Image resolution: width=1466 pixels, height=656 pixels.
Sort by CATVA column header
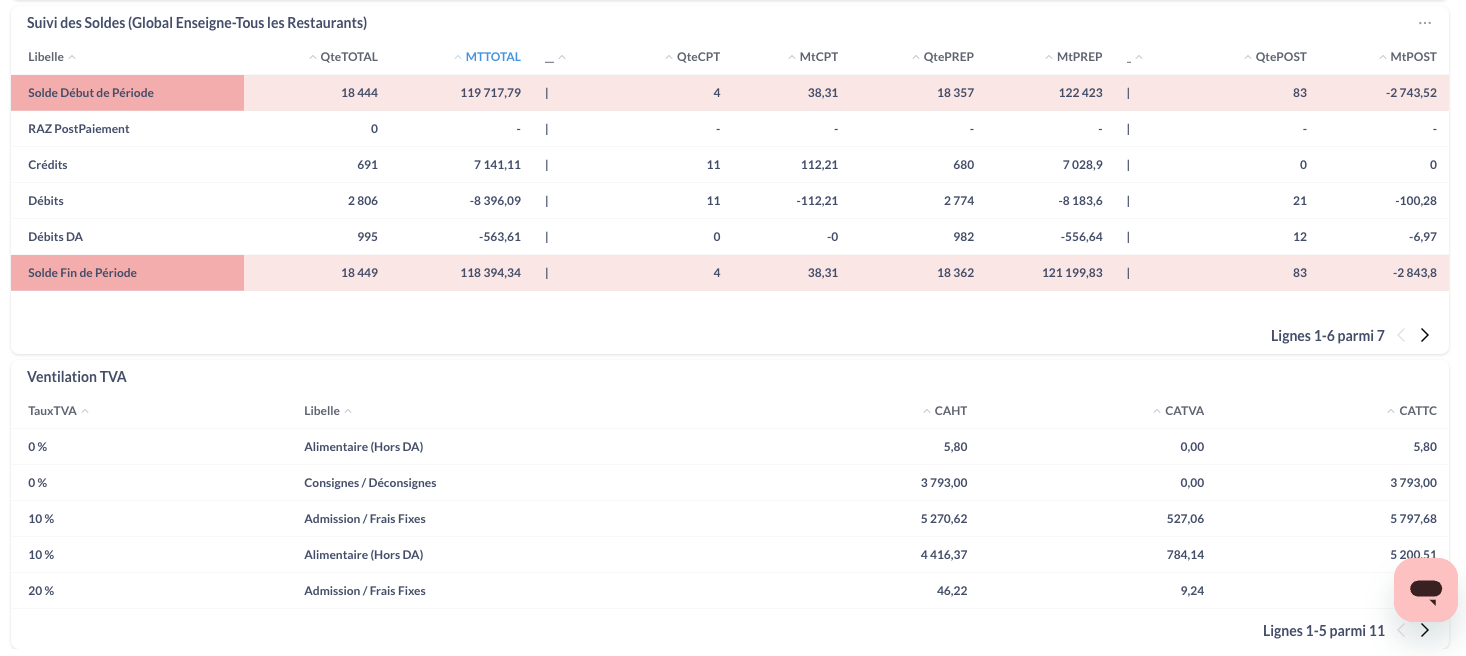coord(1184,411)
